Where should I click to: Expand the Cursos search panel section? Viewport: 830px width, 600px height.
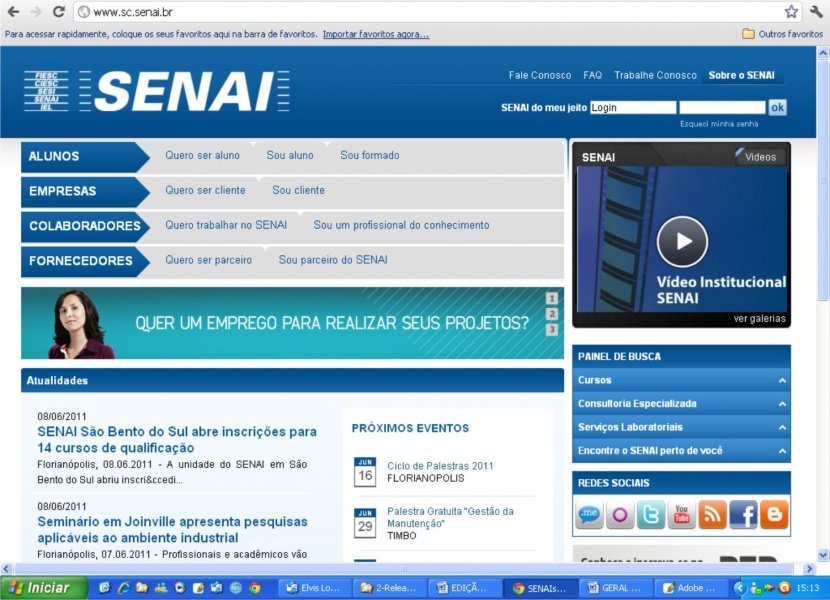pos(681,380)
